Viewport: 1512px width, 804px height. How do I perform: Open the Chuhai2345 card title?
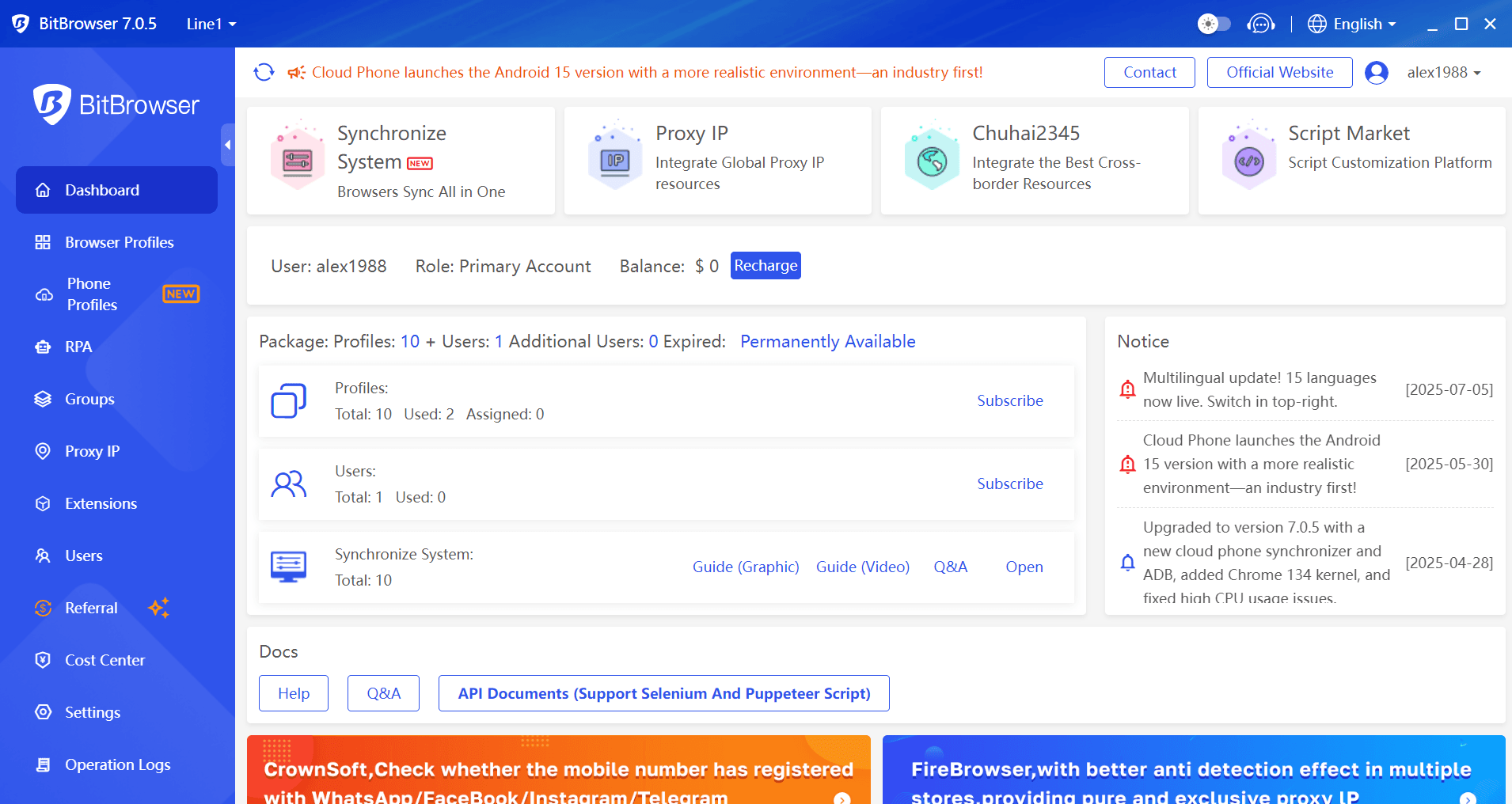1026,133
